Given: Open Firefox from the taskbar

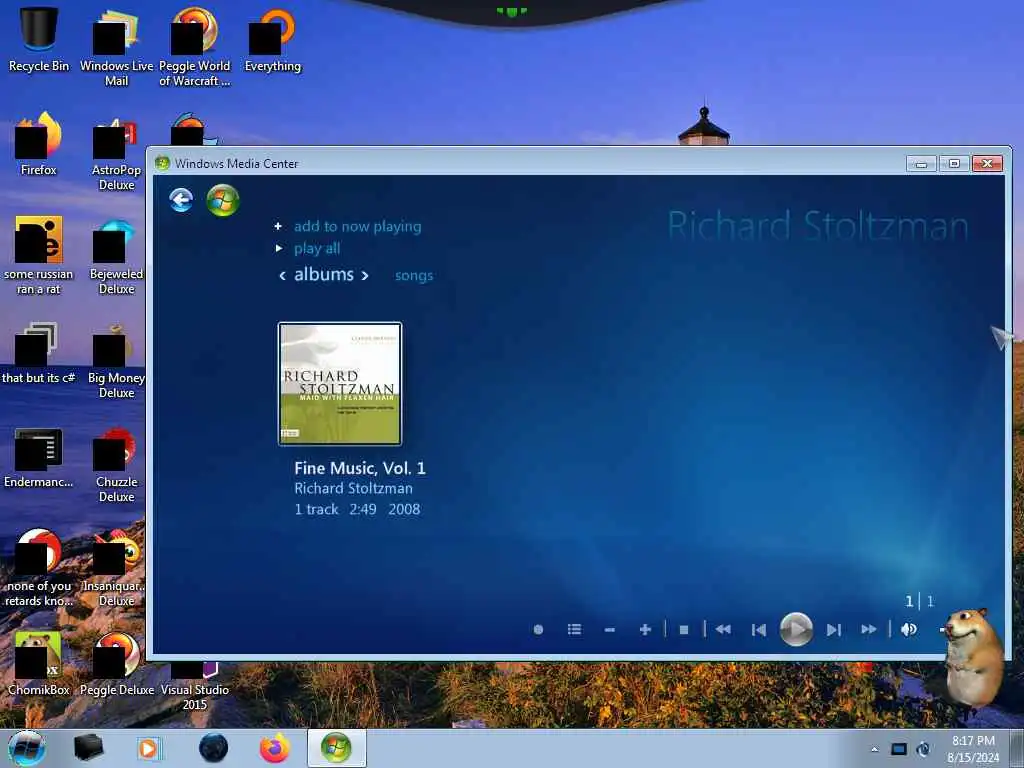Looking at the screenshot, I should (275, 748).
